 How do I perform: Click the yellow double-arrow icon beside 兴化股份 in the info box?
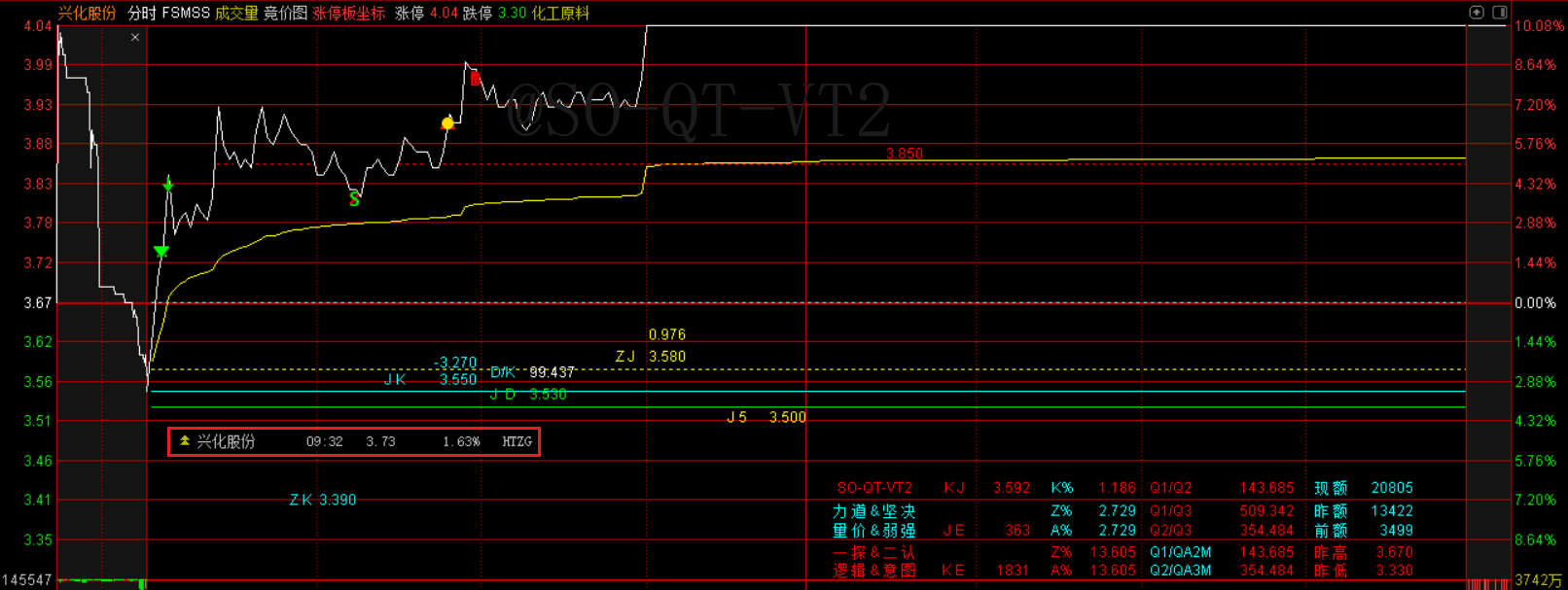click(185, 441)
